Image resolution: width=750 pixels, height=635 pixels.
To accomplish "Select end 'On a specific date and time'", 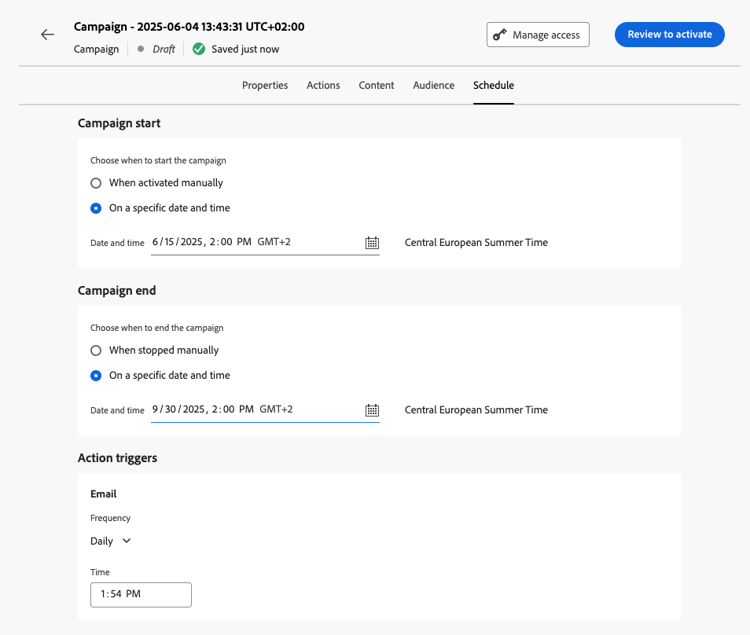I will click(96, 375).
